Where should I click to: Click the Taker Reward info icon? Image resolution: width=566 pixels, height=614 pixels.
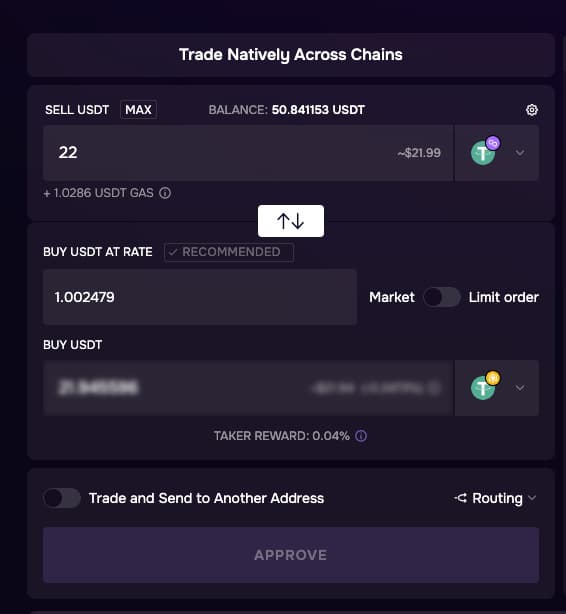[361, 436]
